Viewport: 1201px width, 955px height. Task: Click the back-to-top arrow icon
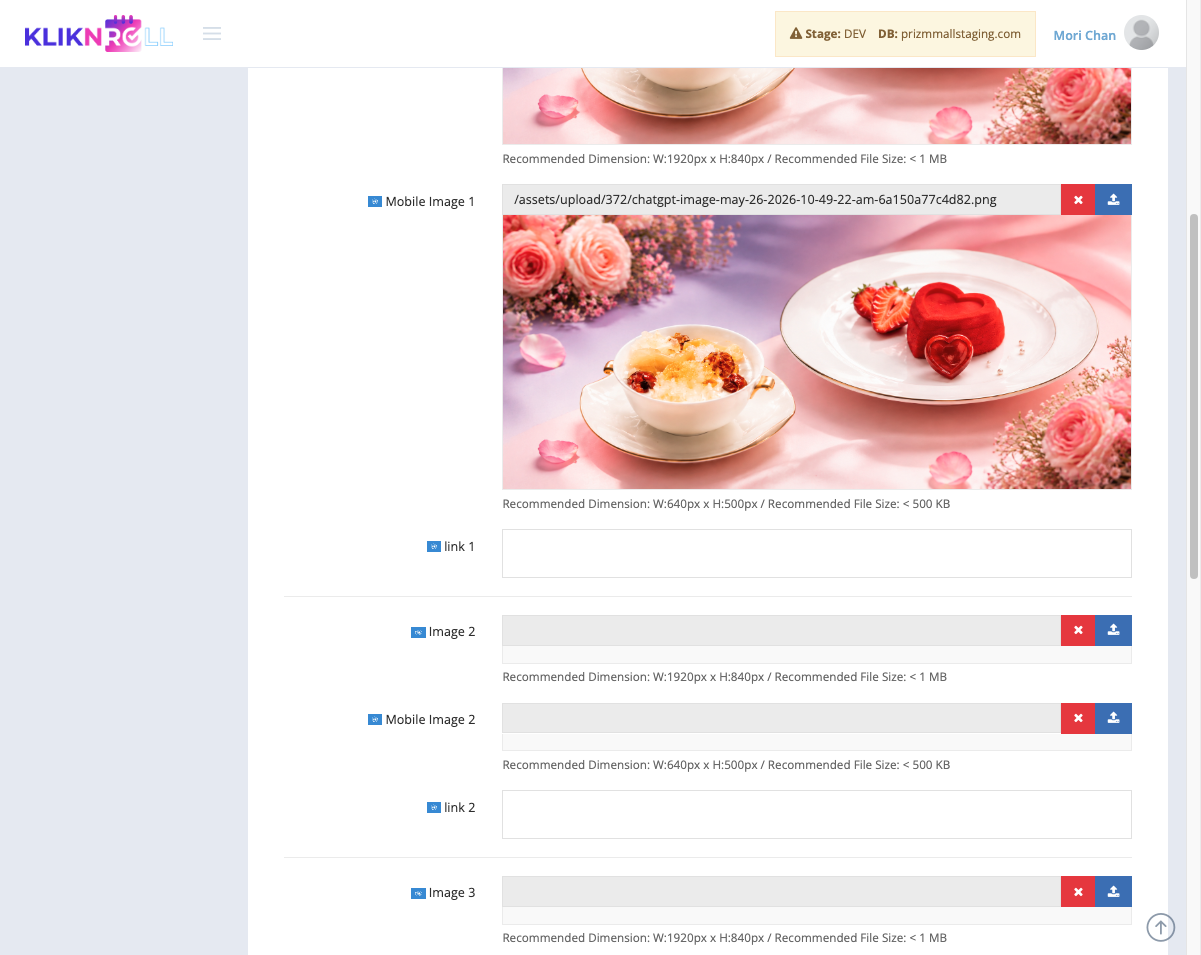(x=1160, y=928)
